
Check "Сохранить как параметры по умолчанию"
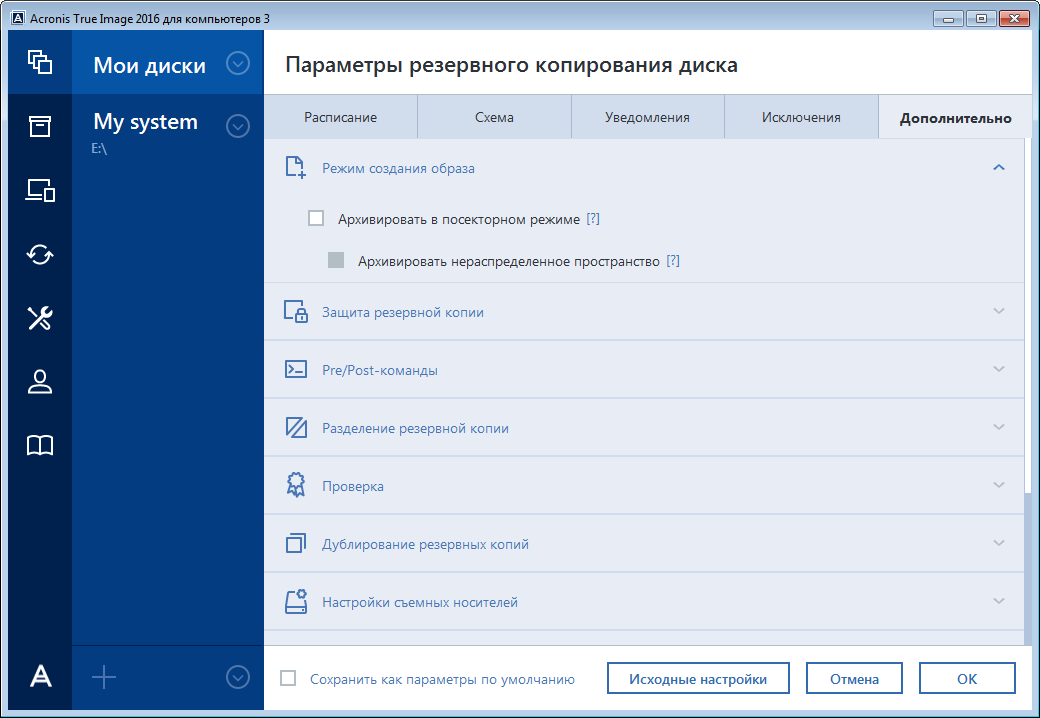click(x=289, y=679)
